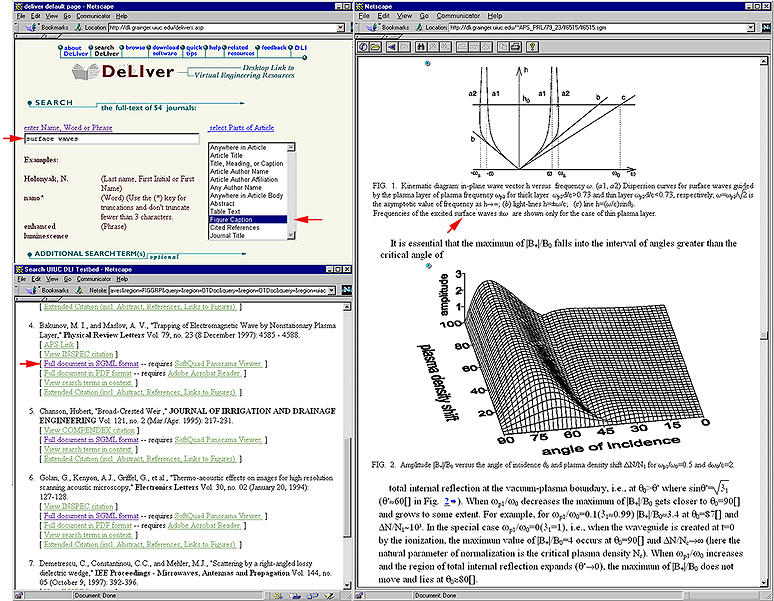Screen dimensions: 774x601
Task: Click the question mark help icon in Panorama toolbar
Action: pos(532,47)
